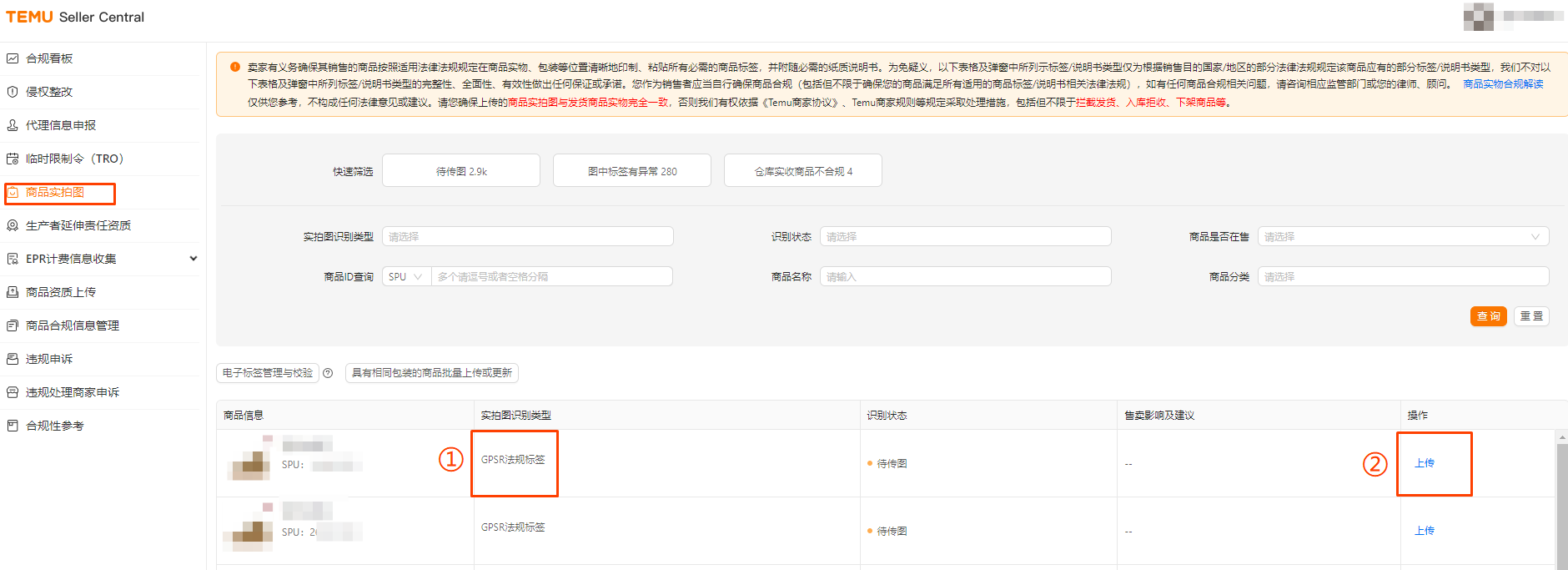Click the orange 查询 button
This screenshot has width=1568, height=570.
pyautogui.click(x=1489, y=316)
